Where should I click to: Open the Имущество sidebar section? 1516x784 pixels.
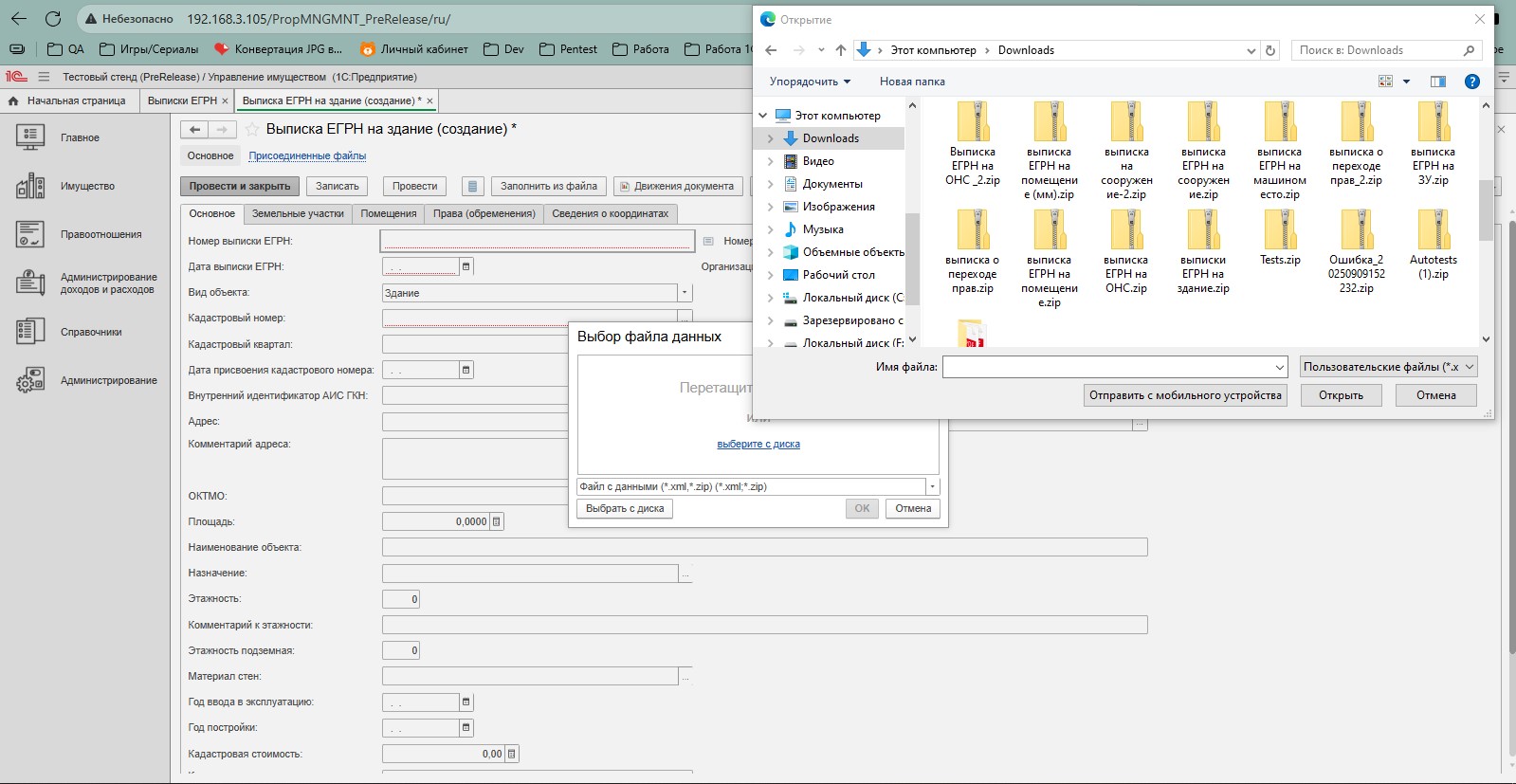(86, 187)
